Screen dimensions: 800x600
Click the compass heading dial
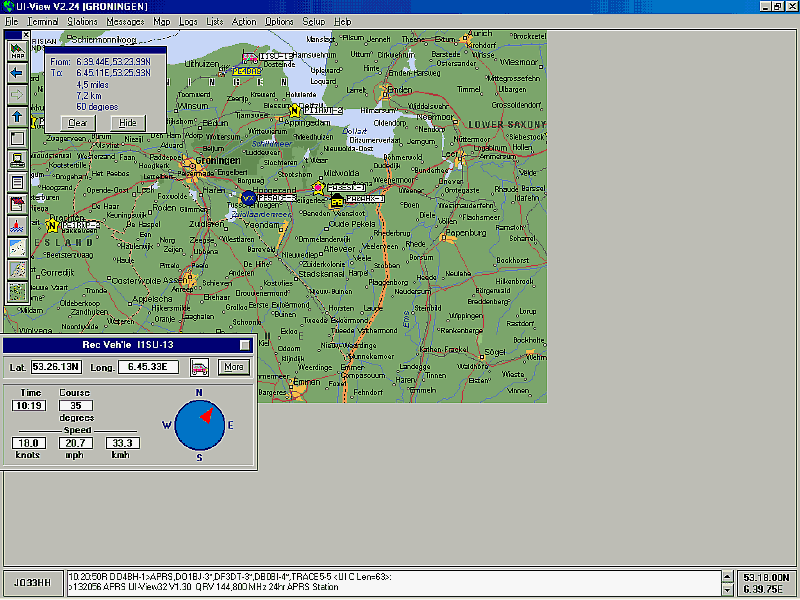click(199, 425)
